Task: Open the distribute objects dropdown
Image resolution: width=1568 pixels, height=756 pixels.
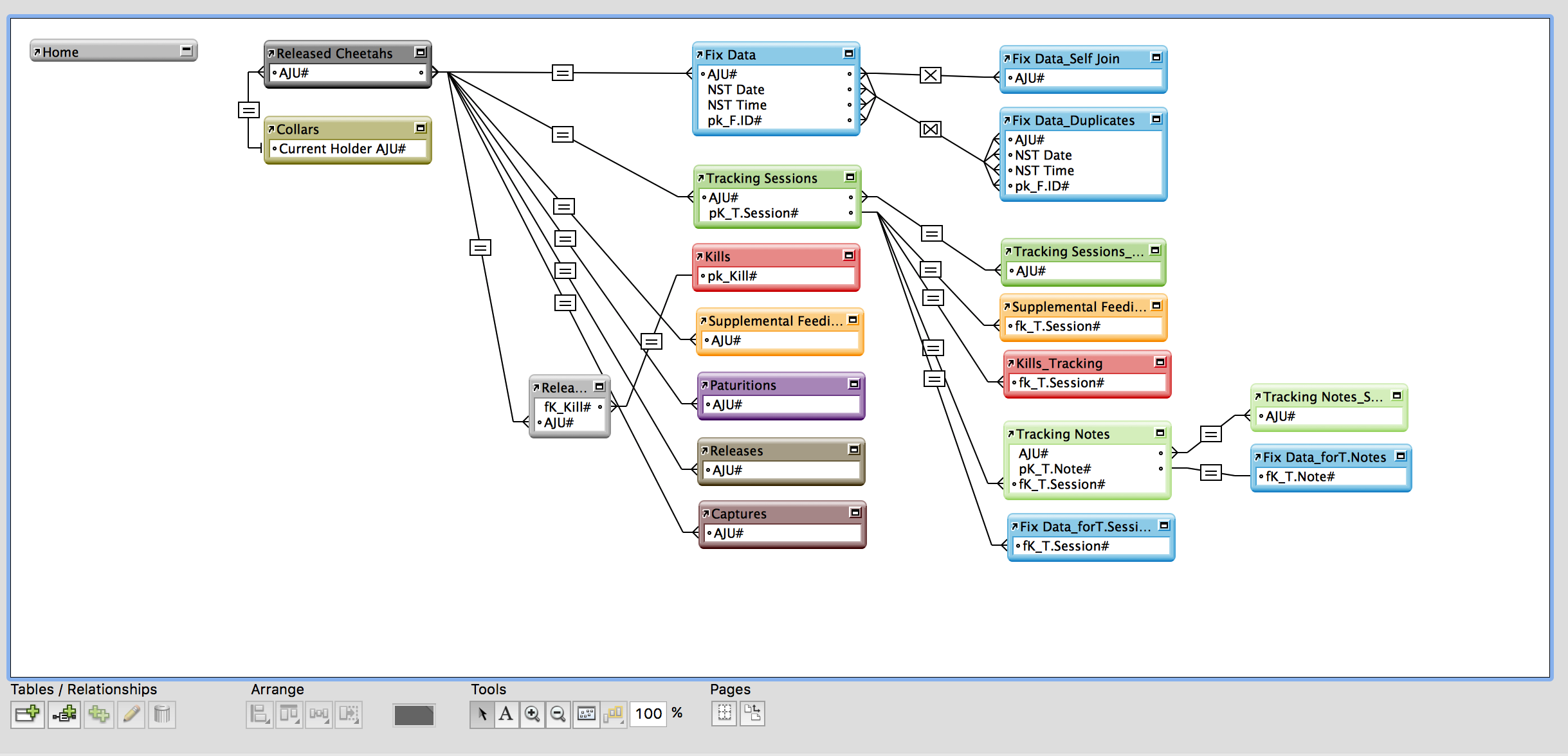Action: tap(319, 714)
